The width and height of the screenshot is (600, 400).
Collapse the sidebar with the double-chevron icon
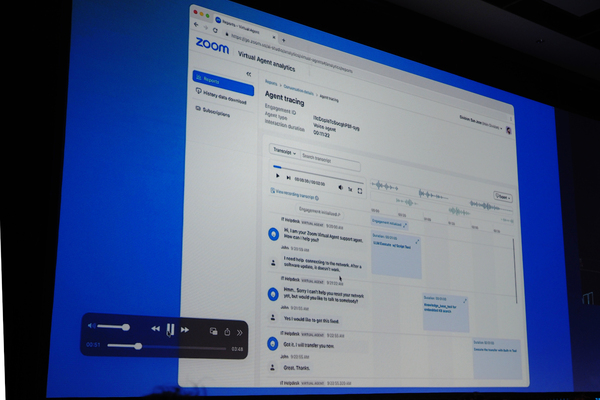[249, 74]
